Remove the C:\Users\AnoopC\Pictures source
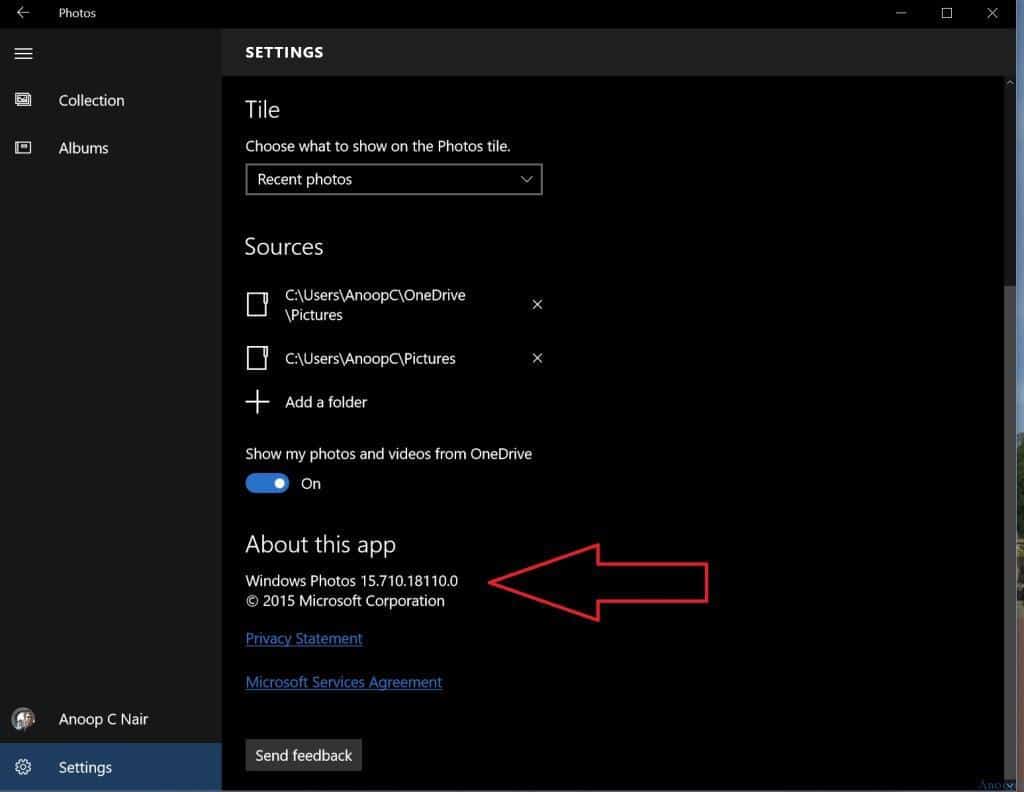 [x=537, y=358]
